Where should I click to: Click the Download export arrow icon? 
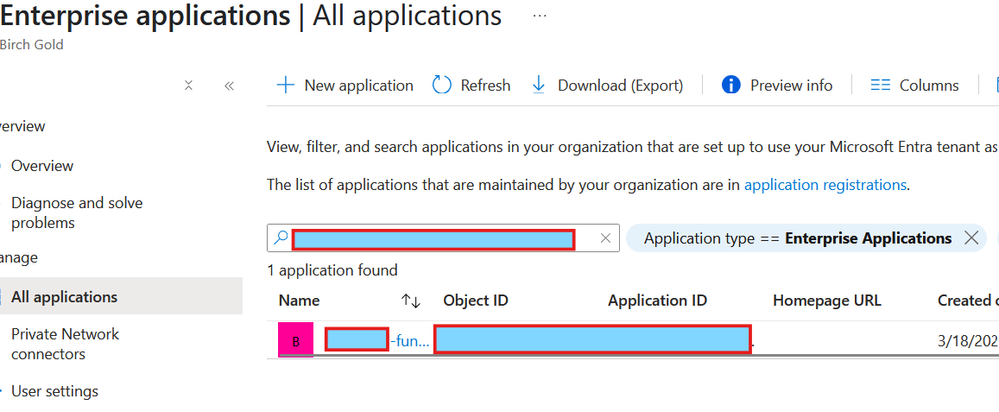[x=538, y=85]
